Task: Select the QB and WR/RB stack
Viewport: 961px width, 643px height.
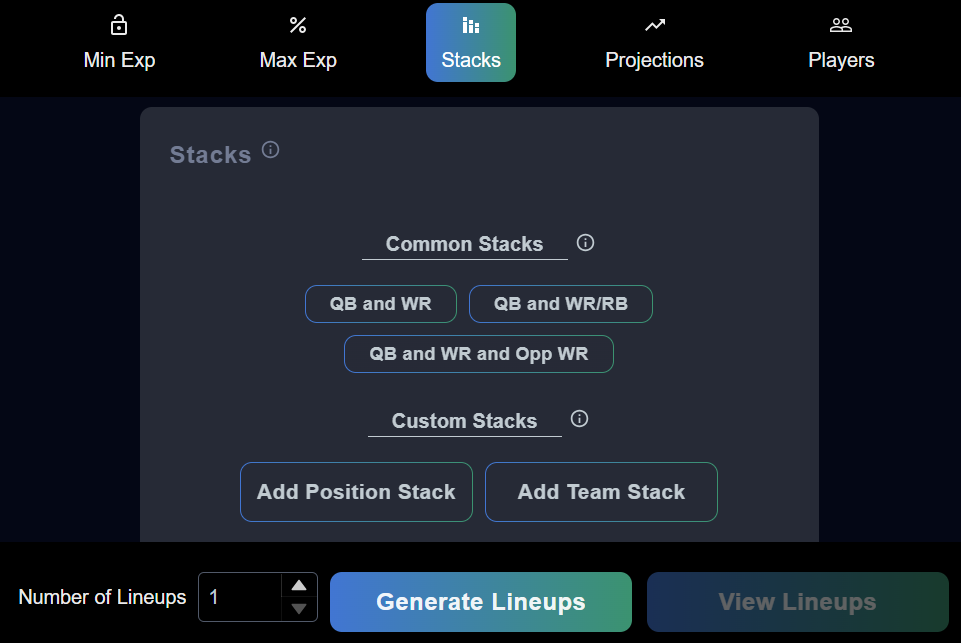Action: pyautogui.click(x=560, y=303)
